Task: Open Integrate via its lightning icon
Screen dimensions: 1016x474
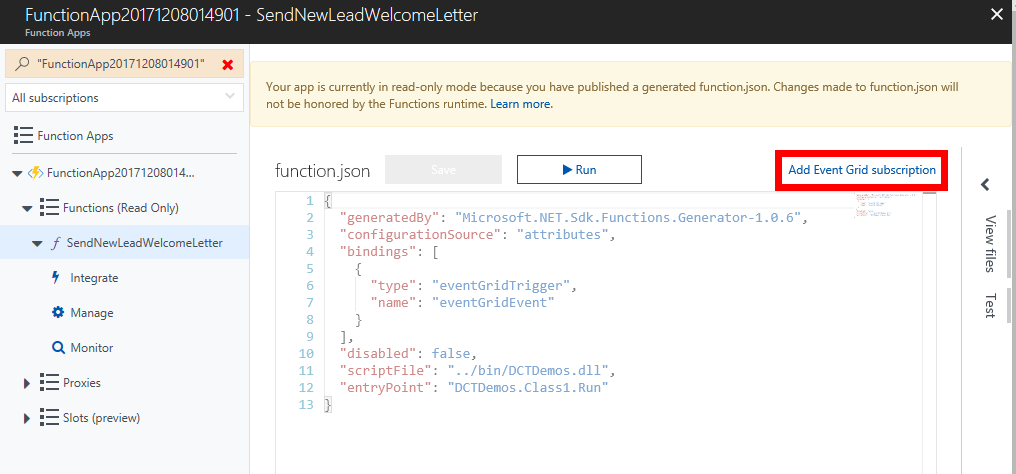Action: coord(56,278)
